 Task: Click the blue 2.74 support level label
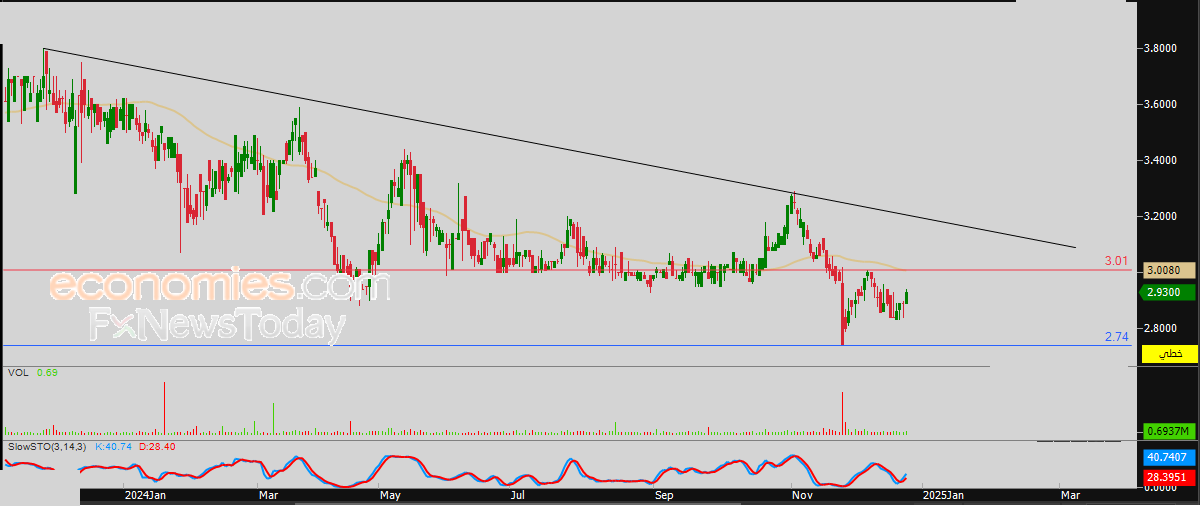[x=1116, y=337]
